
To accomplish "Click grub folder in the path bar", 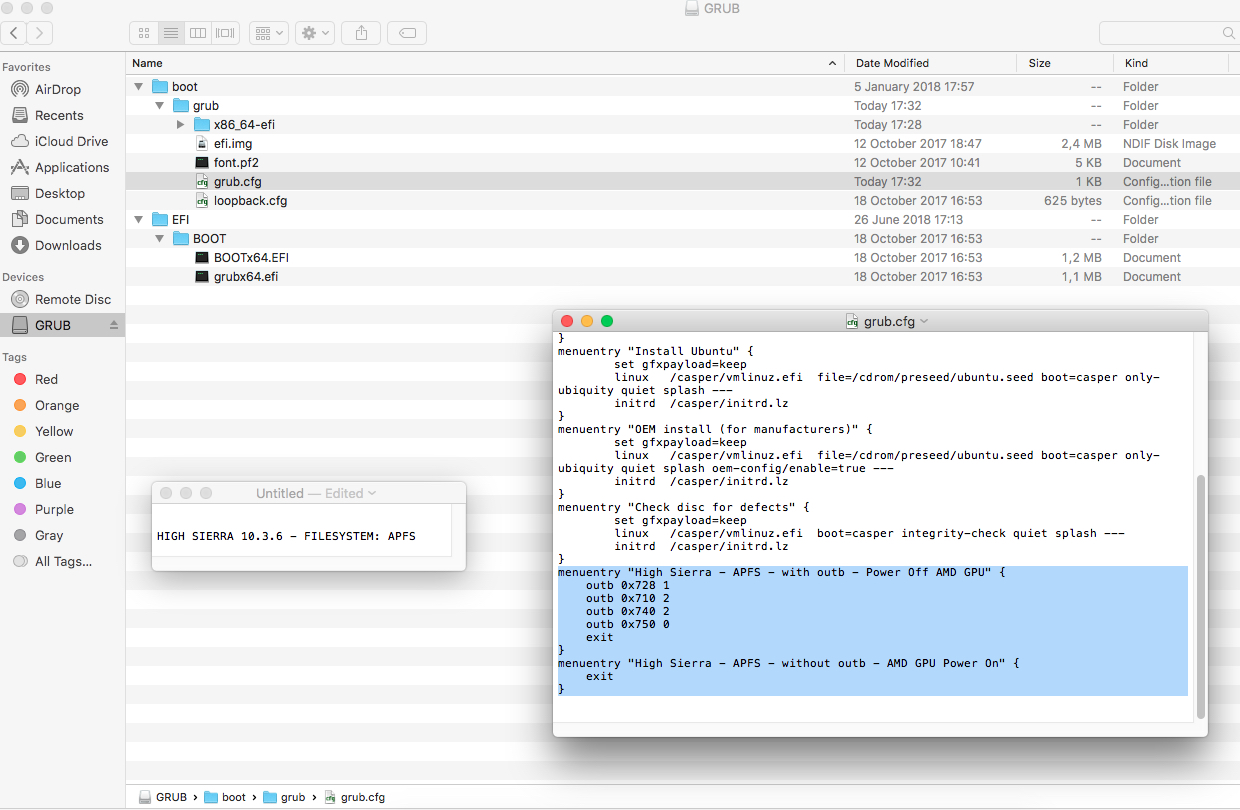I will [285, 797].
